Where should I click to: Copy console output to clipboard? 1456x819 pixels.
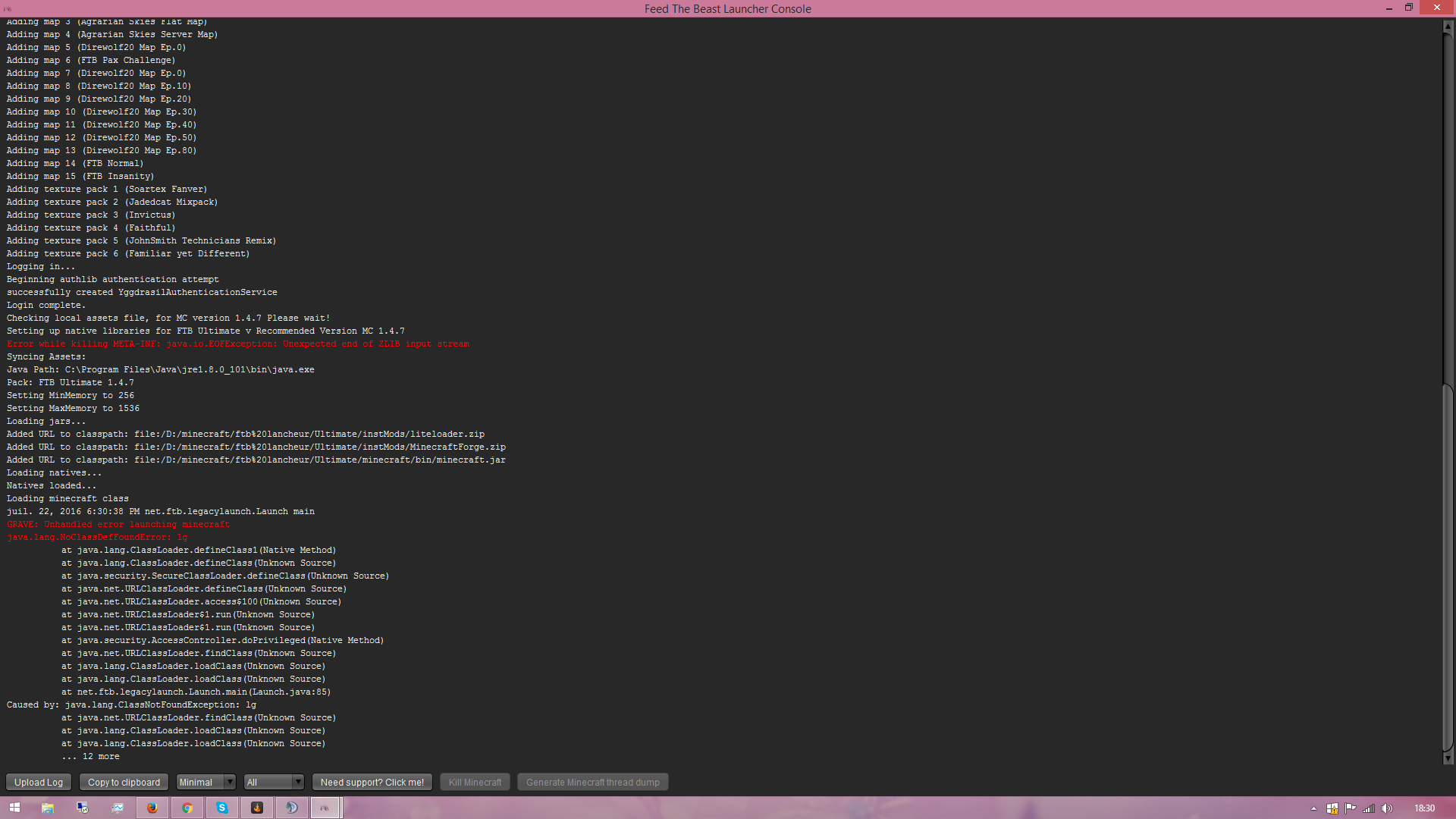click(x=124, y=782)
